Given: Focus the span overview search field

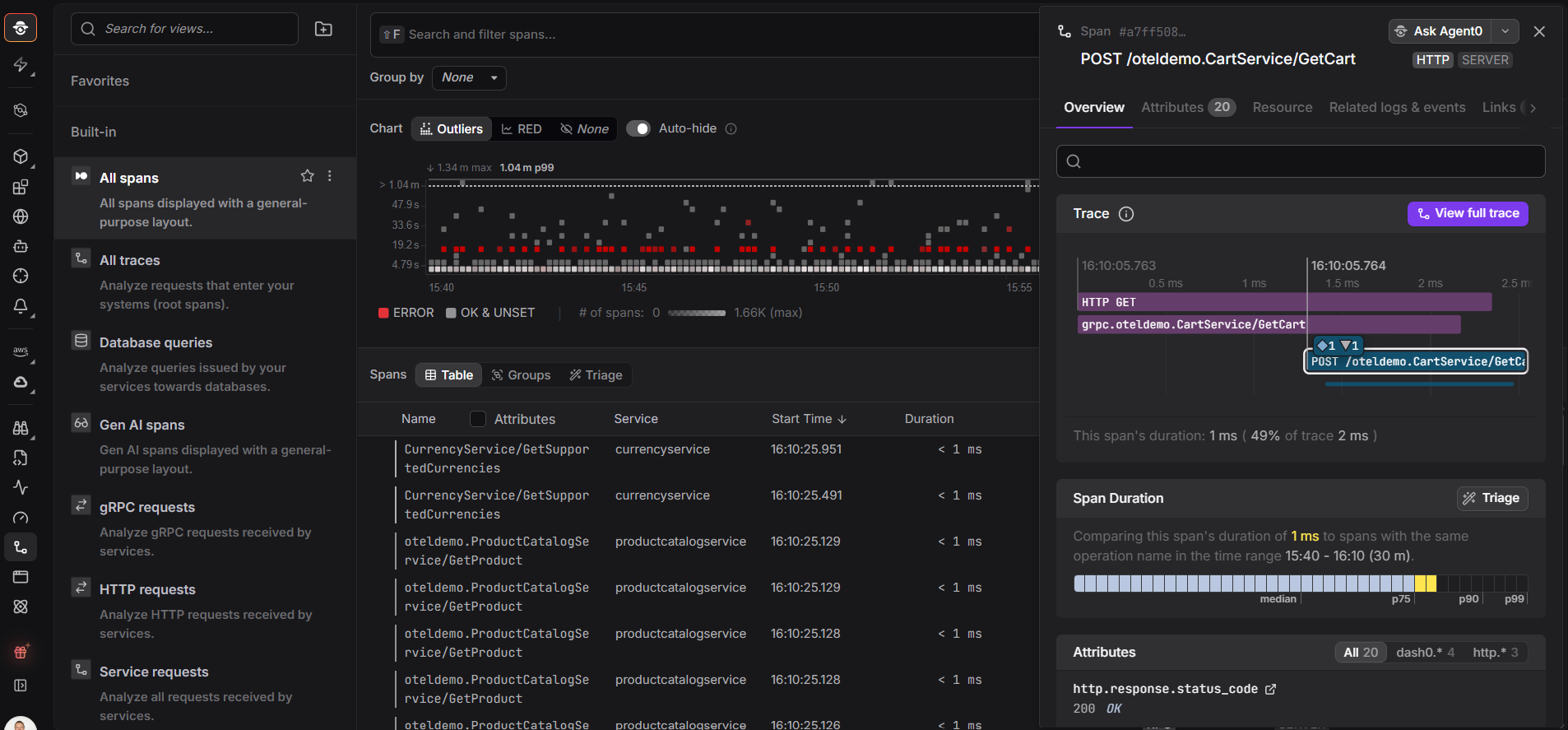Looking at the screenshot, I should click(x=1301, y=161).
